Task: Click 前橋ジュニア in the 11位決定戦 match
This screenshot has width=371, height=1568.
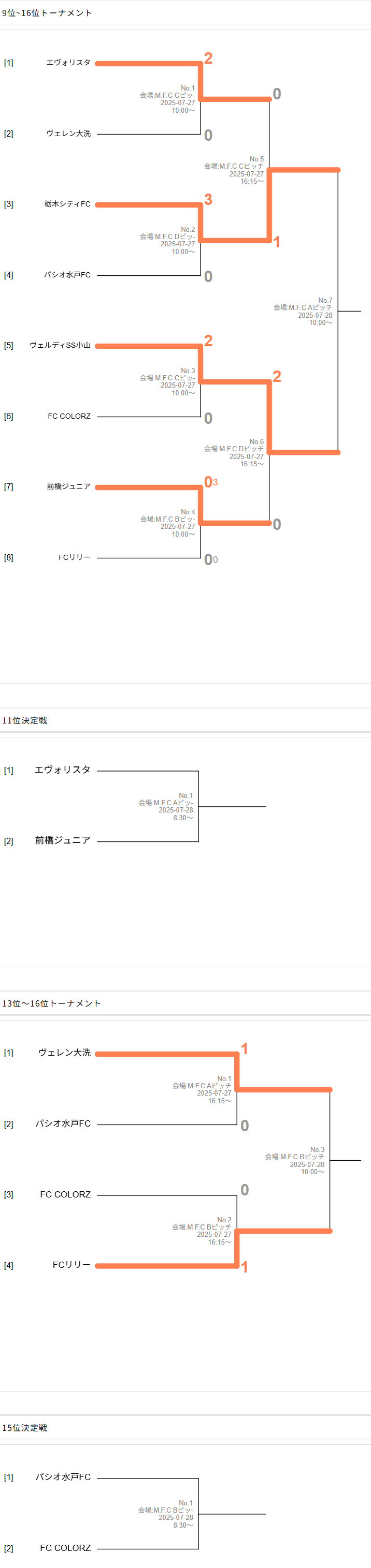Action: (63, 840)
